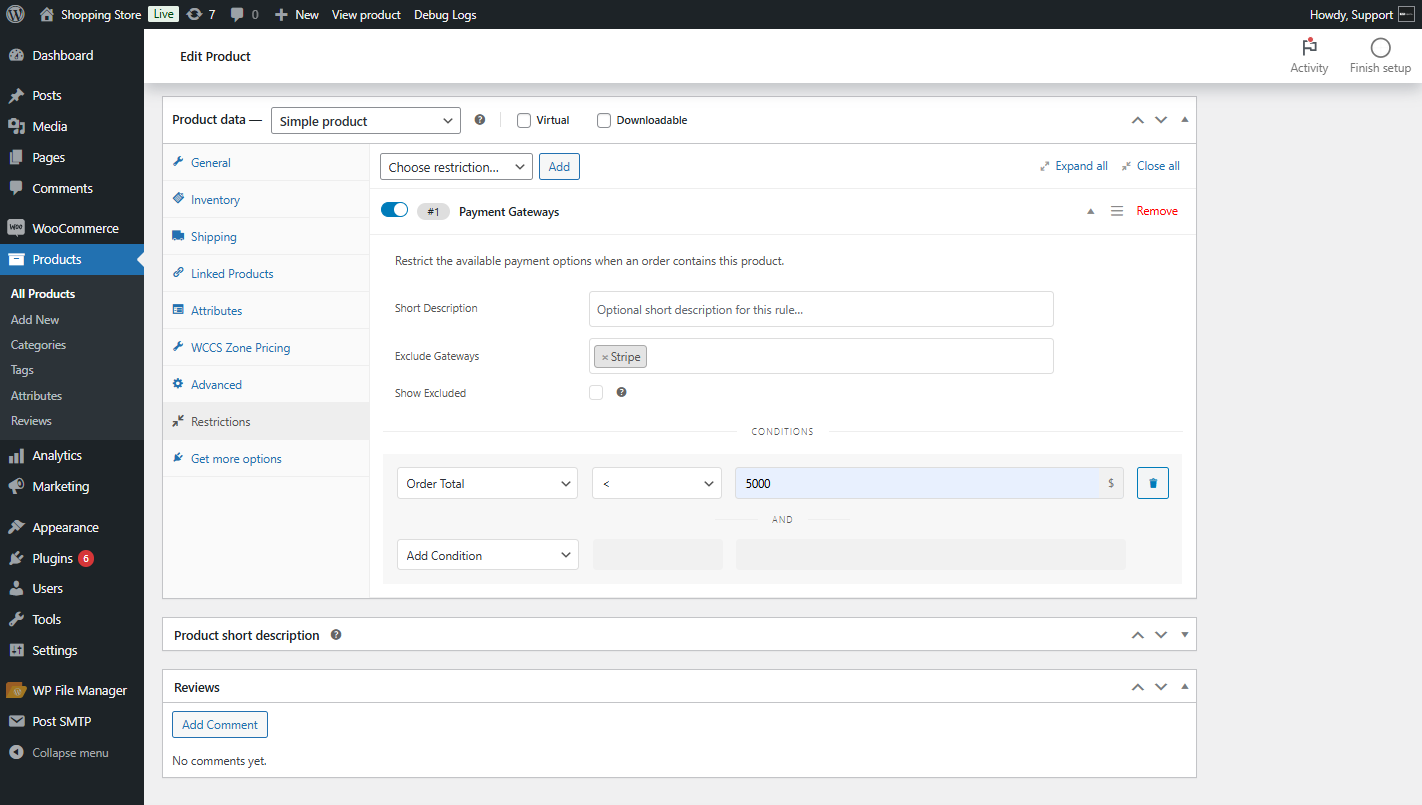Collapse the Payment Gateways rule arrow
This screenshot has width=1422, height=805.
click(x=1091, y=211)
